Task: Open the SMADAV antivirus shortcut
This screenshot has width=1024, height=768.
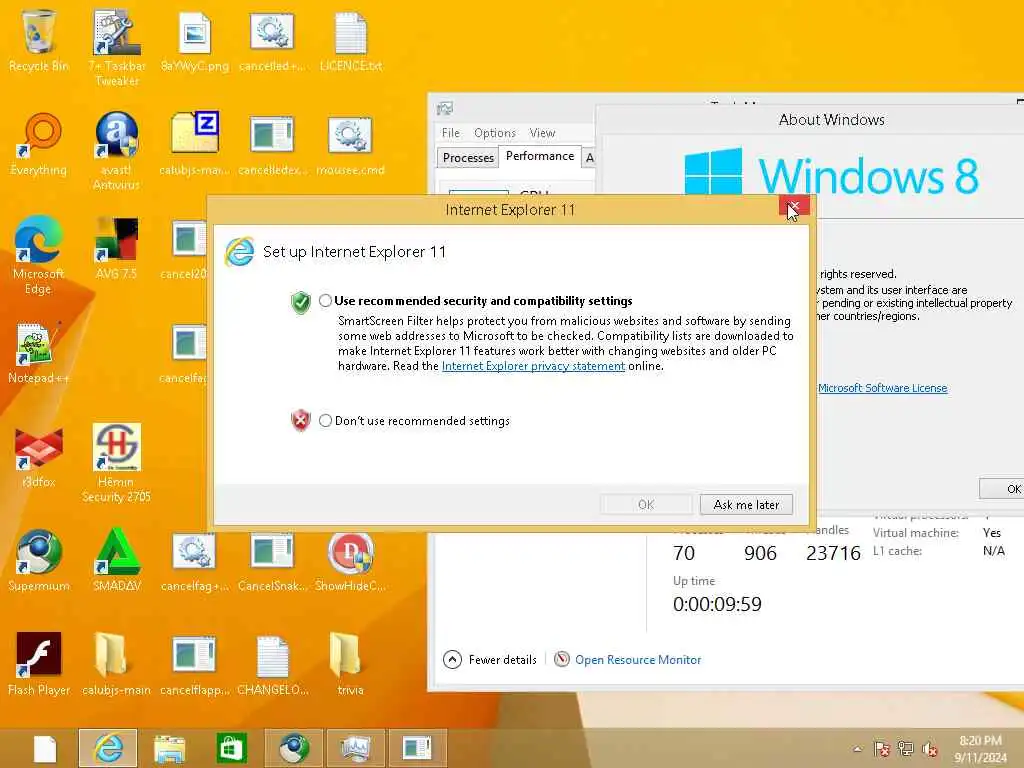Action: coord(116,560)
